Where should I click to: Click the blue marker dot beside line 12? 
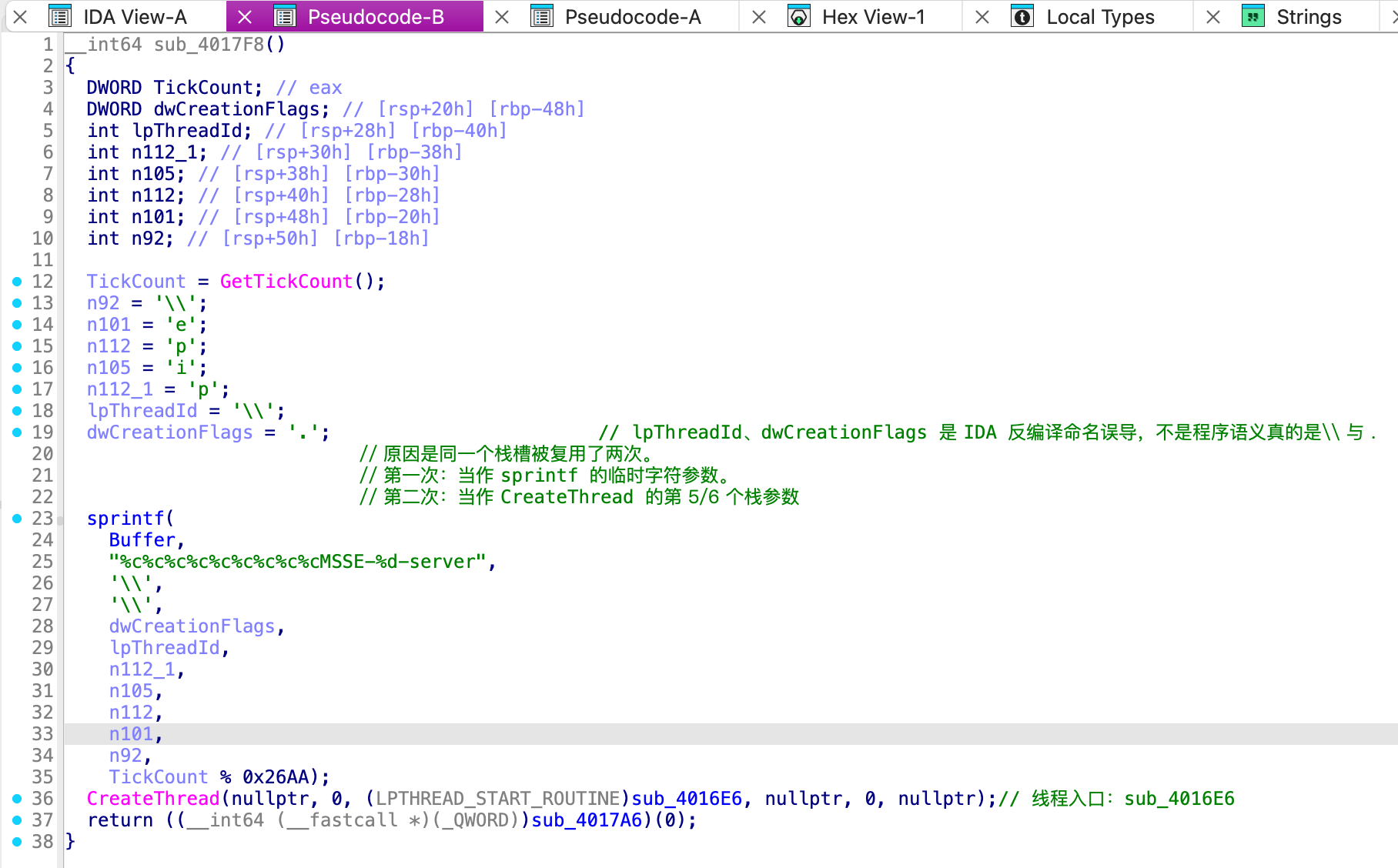[17, 282]
